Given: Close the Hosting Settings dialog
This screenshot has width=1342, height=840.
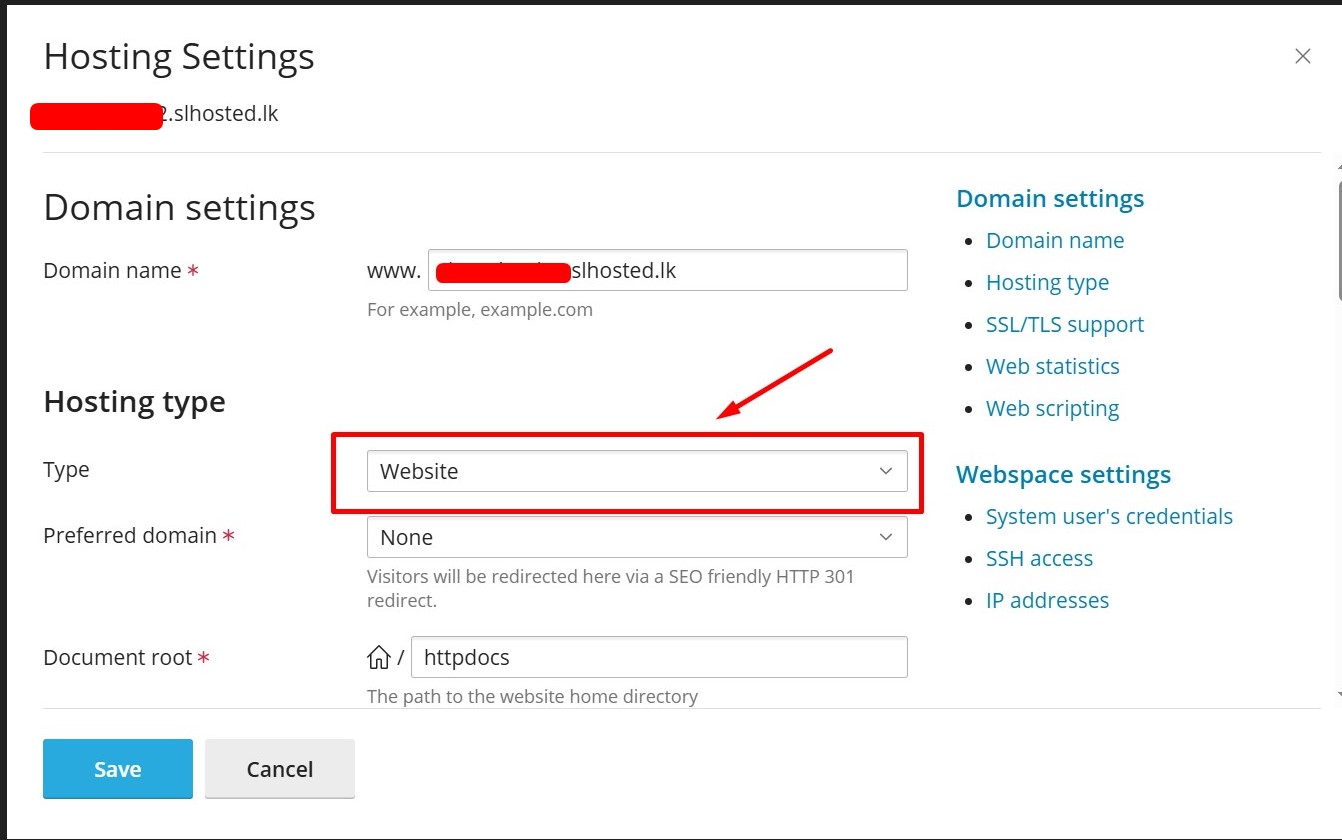Looking at the screenshot, I should [x=1302, y=57].
